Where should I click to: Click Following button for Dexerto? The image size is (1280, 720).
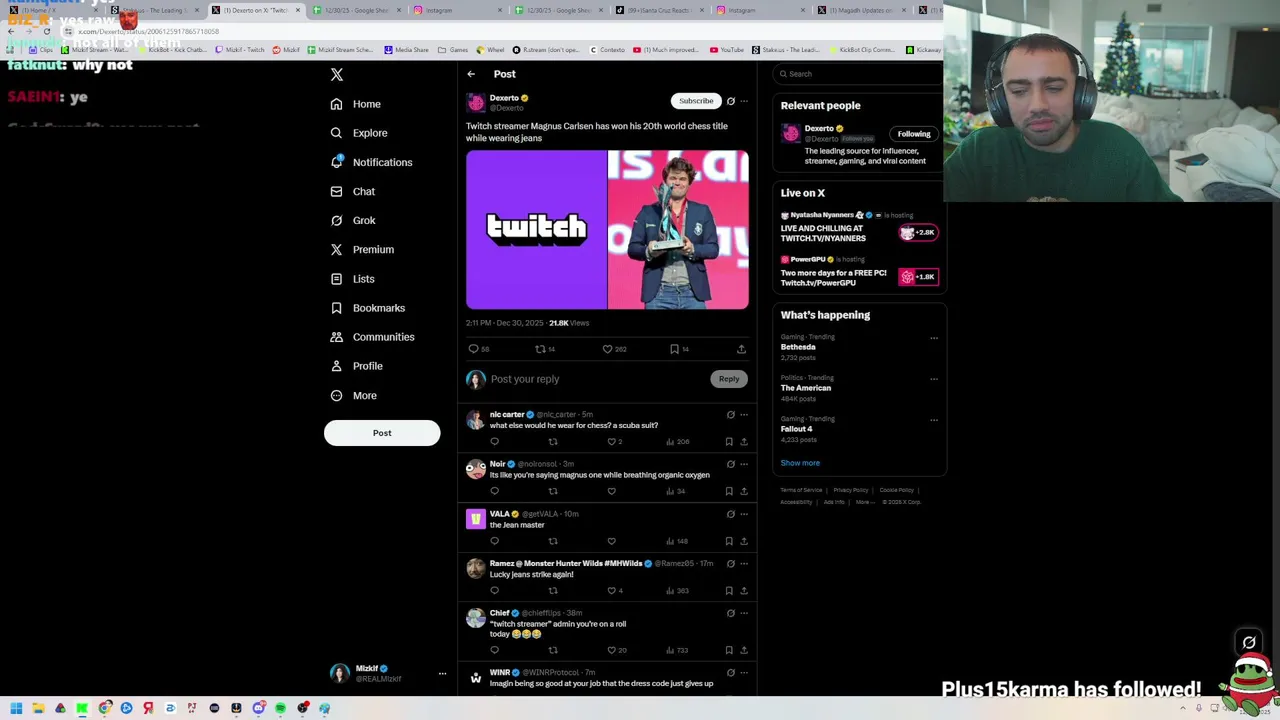(x=914, y=134)
